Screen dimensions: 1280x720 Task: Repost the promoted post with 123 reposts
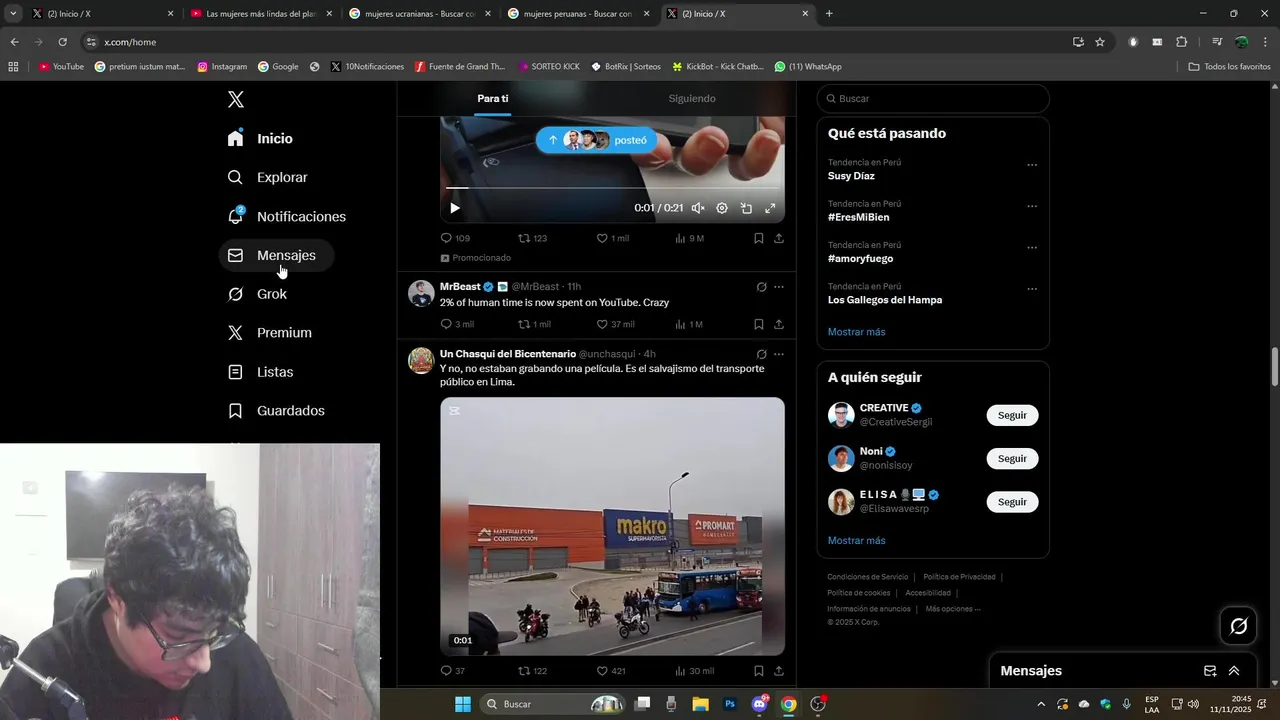(532, 238)
